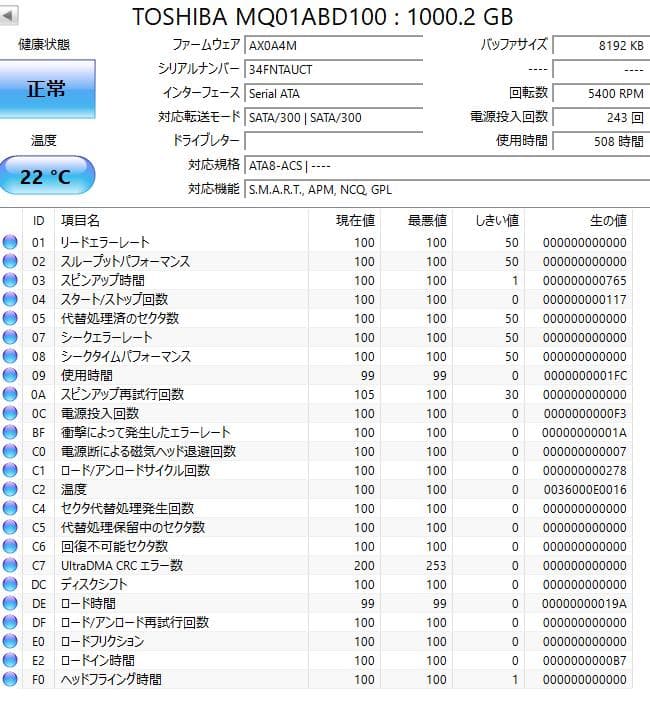
Task: Click the buffer size field 8192 KB
Action: pos(601,46)
